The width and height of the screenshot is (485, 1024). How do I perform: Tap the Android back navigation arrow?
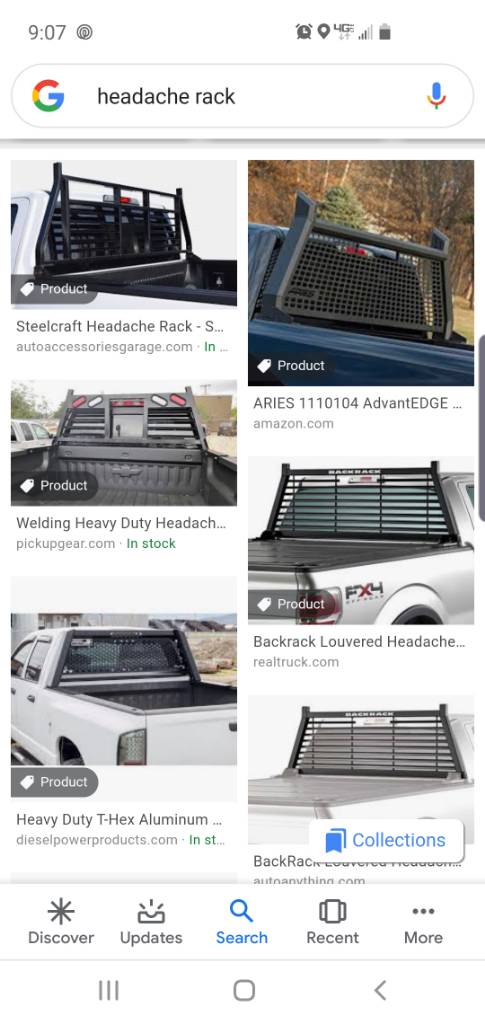[381, 990]
